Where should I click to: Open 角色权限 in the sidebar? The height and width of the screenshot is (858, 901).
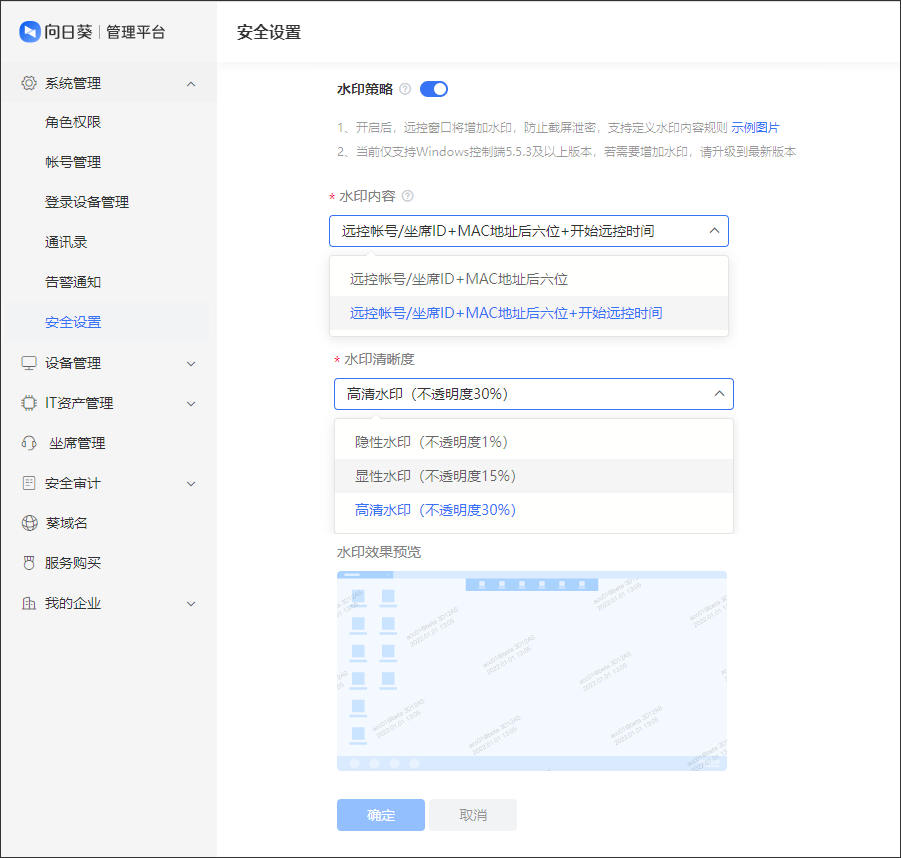[x=73, y=122]
